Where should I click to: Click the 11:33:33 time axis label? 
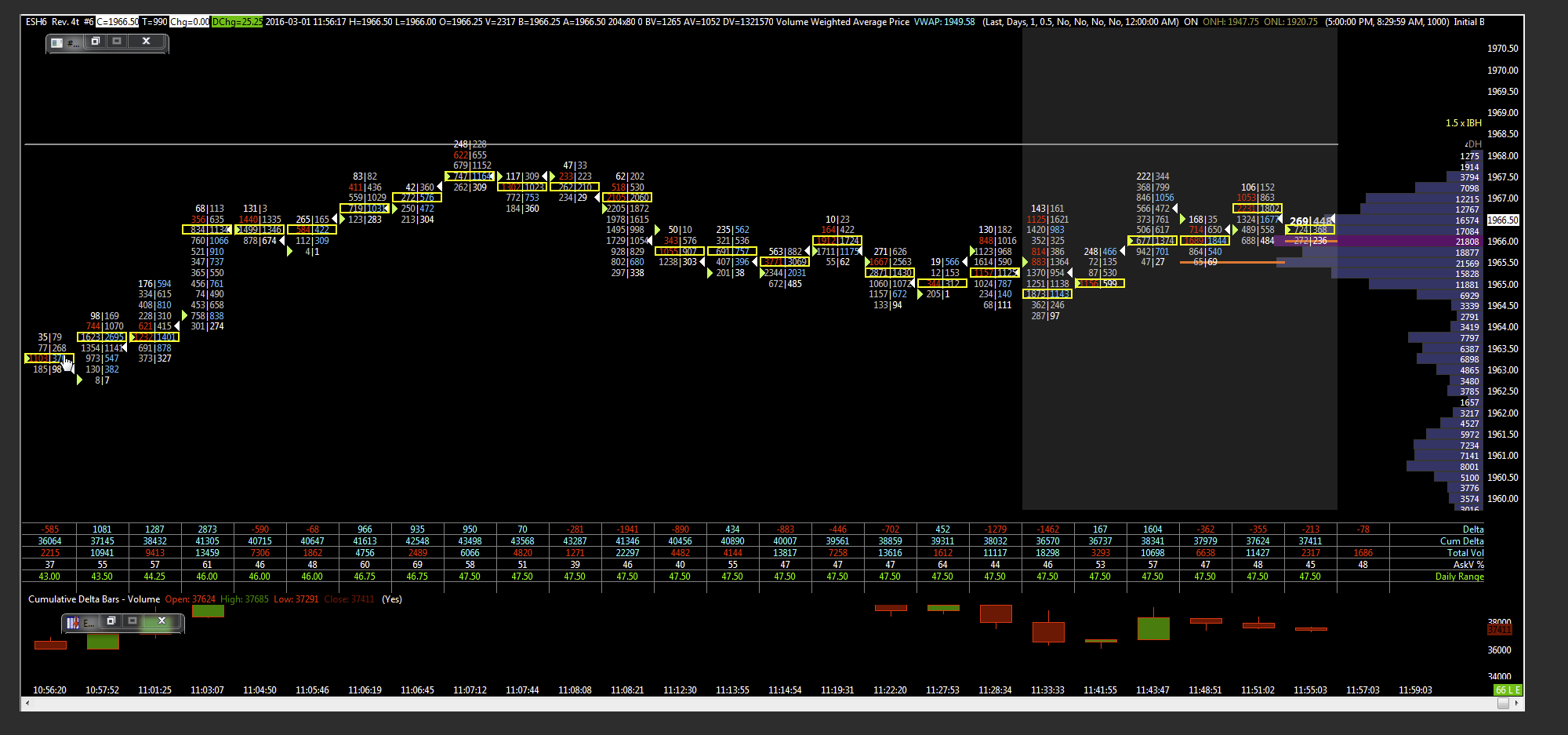(1047, 690)
